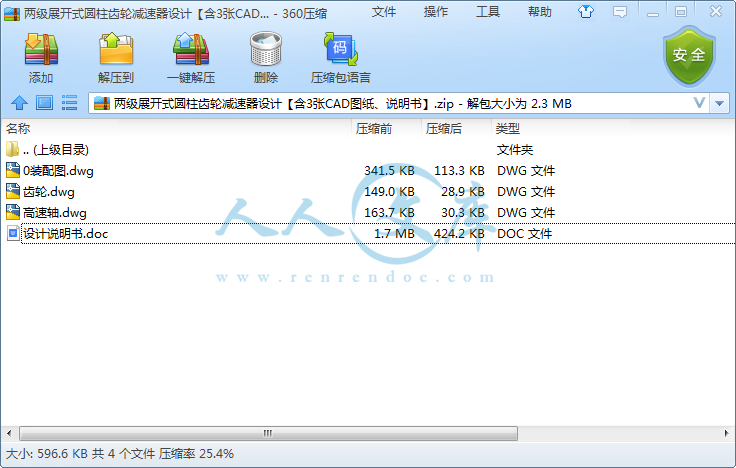Click the 设计说明书.doc file icon
Screen dimensions: 736x468
click(13, 233)
